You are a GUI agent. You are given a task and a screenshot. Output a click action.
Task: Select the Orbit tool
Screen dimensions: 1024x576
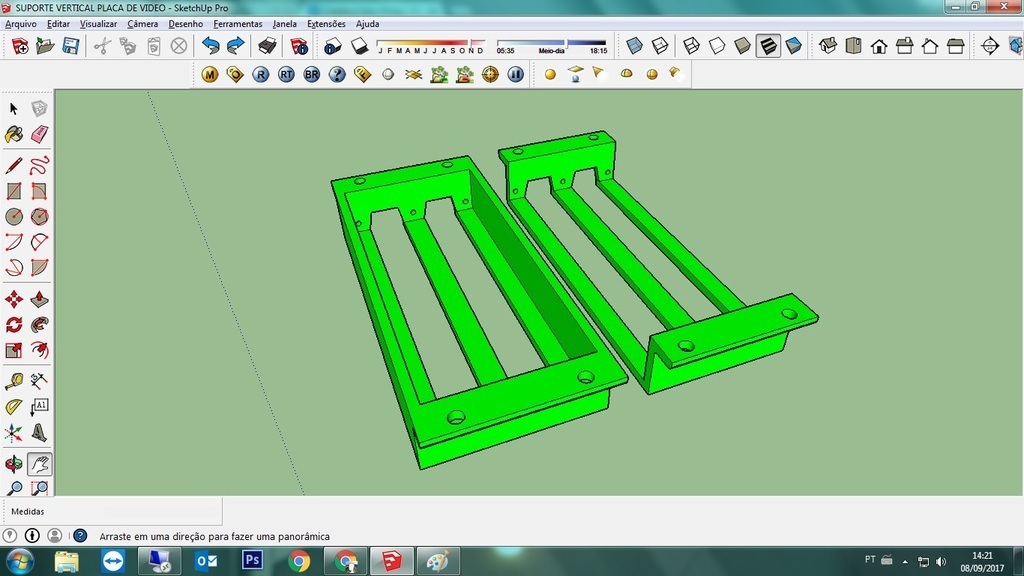tap(14, 462)
